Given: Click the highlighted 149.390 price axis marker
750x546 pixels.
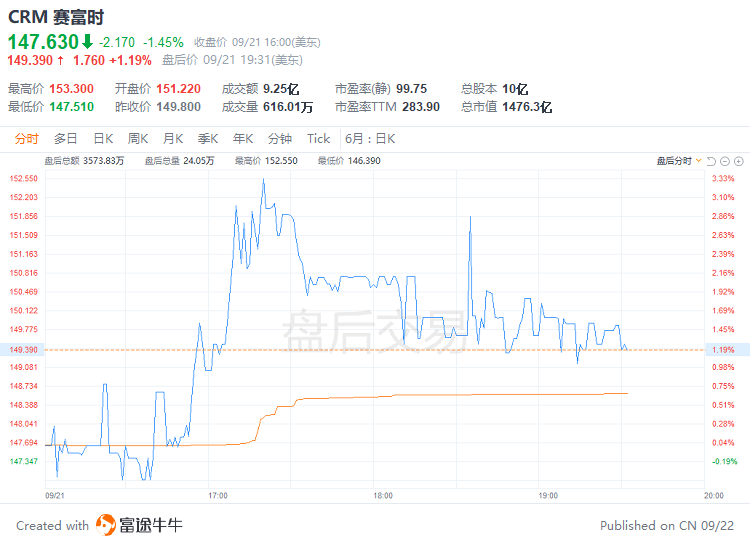Looking at the screenshot, I should coord(22,349).
